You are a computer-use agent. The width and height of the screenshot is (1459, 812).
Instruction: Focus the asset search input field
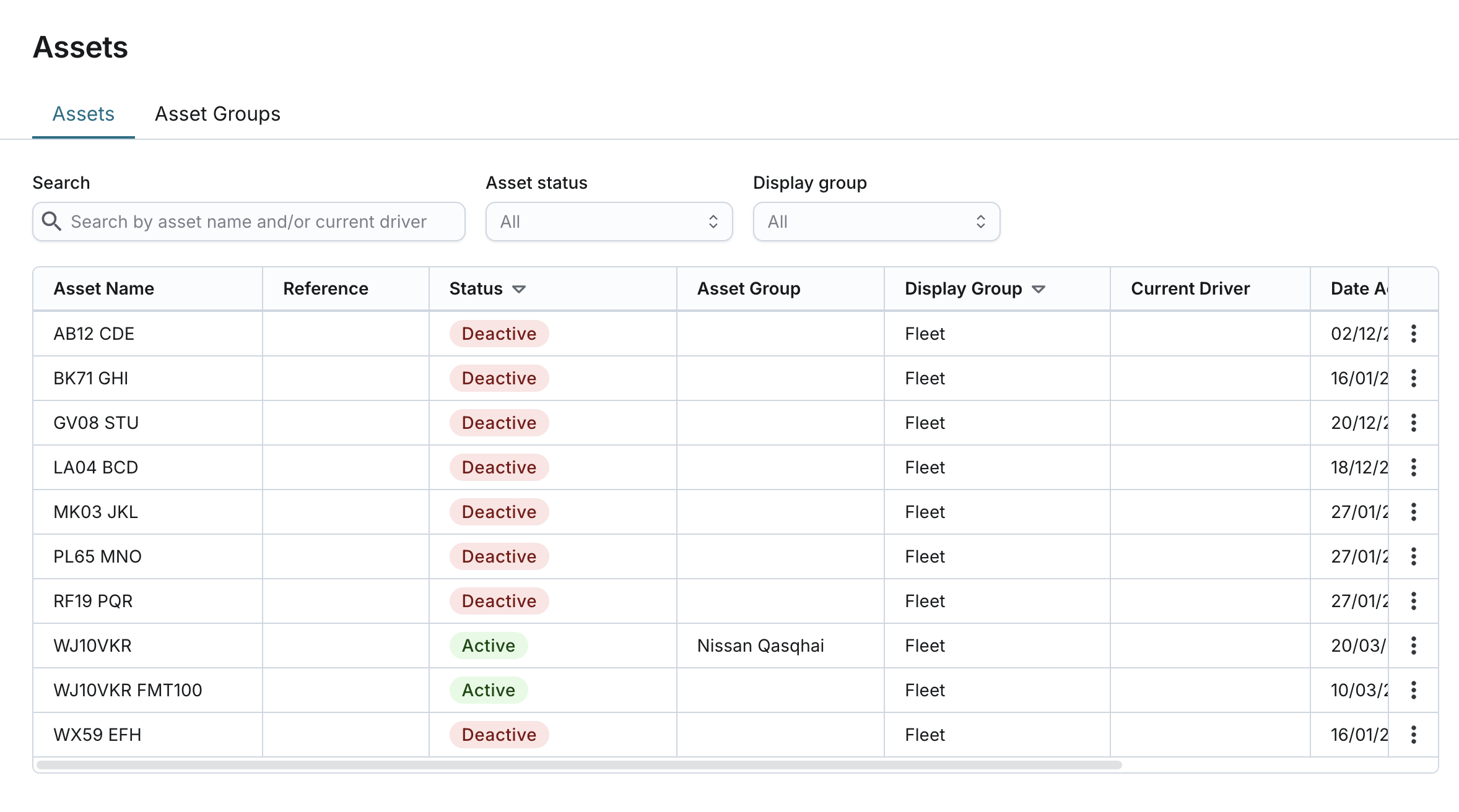click(260, 222)
